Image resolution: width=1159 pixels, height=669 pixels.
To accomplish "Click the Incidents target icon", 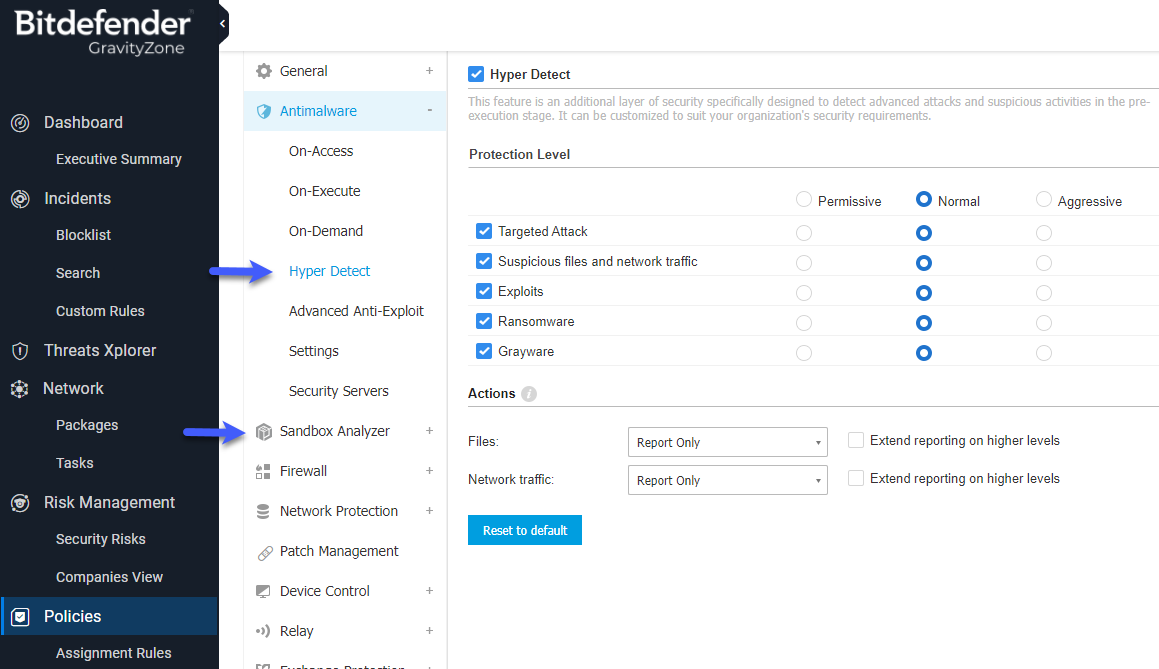I will coord(20,199).
